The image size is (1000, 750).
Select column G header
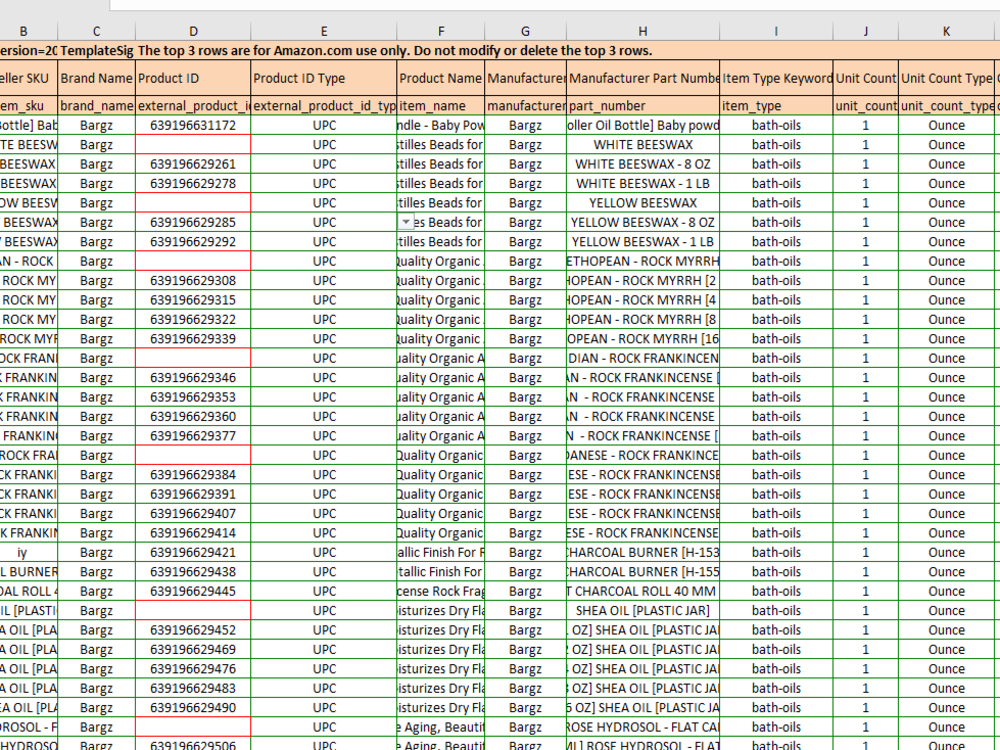click(x=526, y=31)
